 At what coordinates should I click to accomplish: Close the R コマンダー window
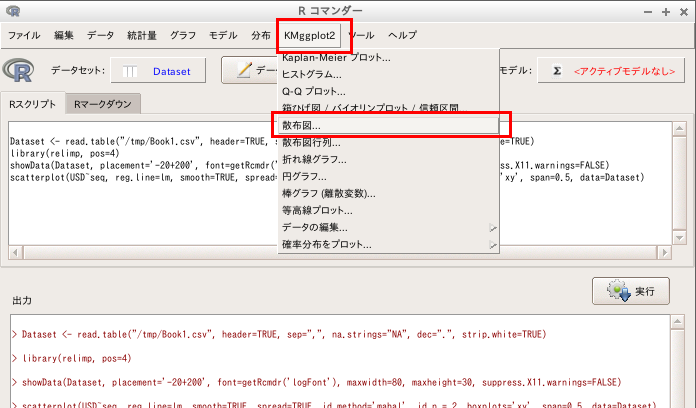[684, 12]
